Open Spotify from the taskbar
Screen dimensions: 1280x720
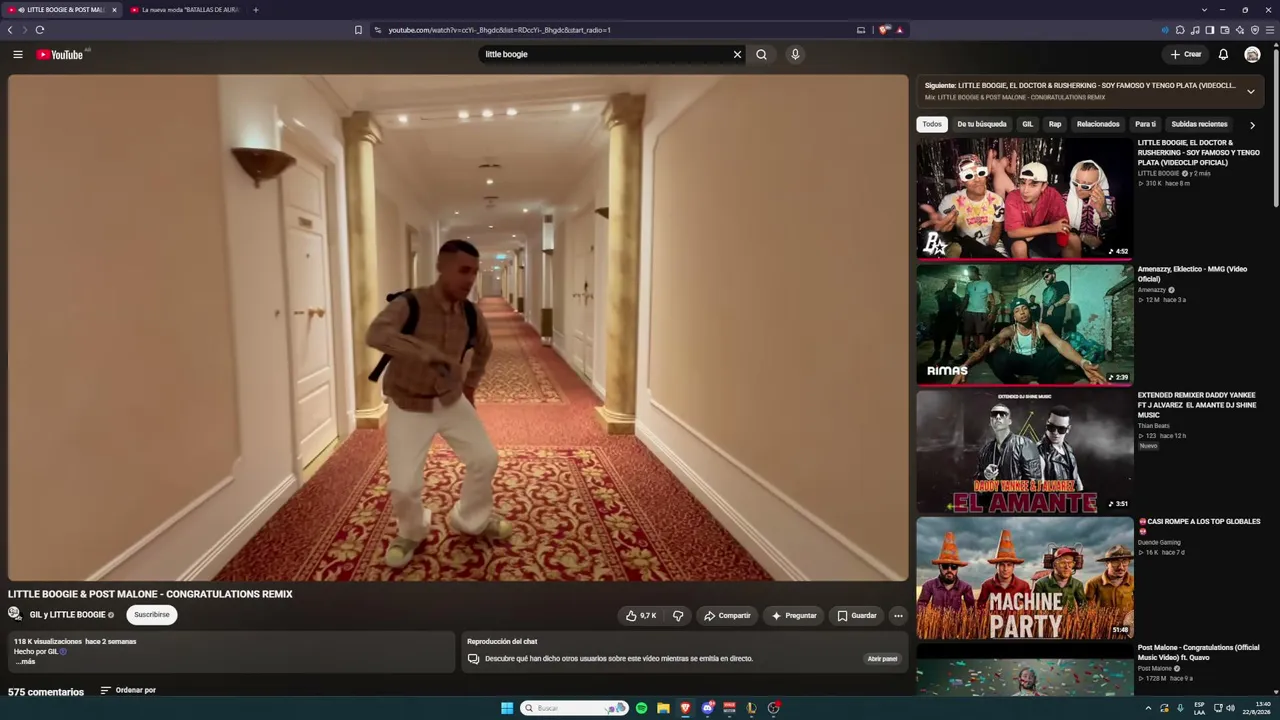tap(641, 708)
